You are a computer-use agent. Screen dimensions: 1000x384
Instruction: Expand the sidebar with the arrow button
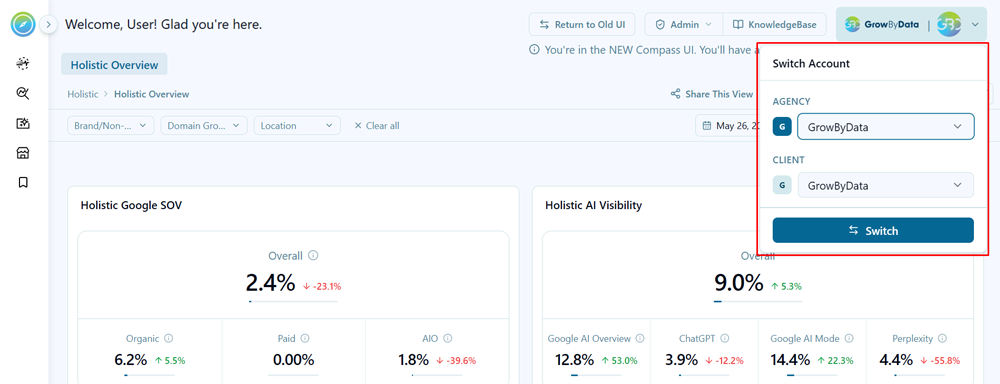(x=48, y=25)
